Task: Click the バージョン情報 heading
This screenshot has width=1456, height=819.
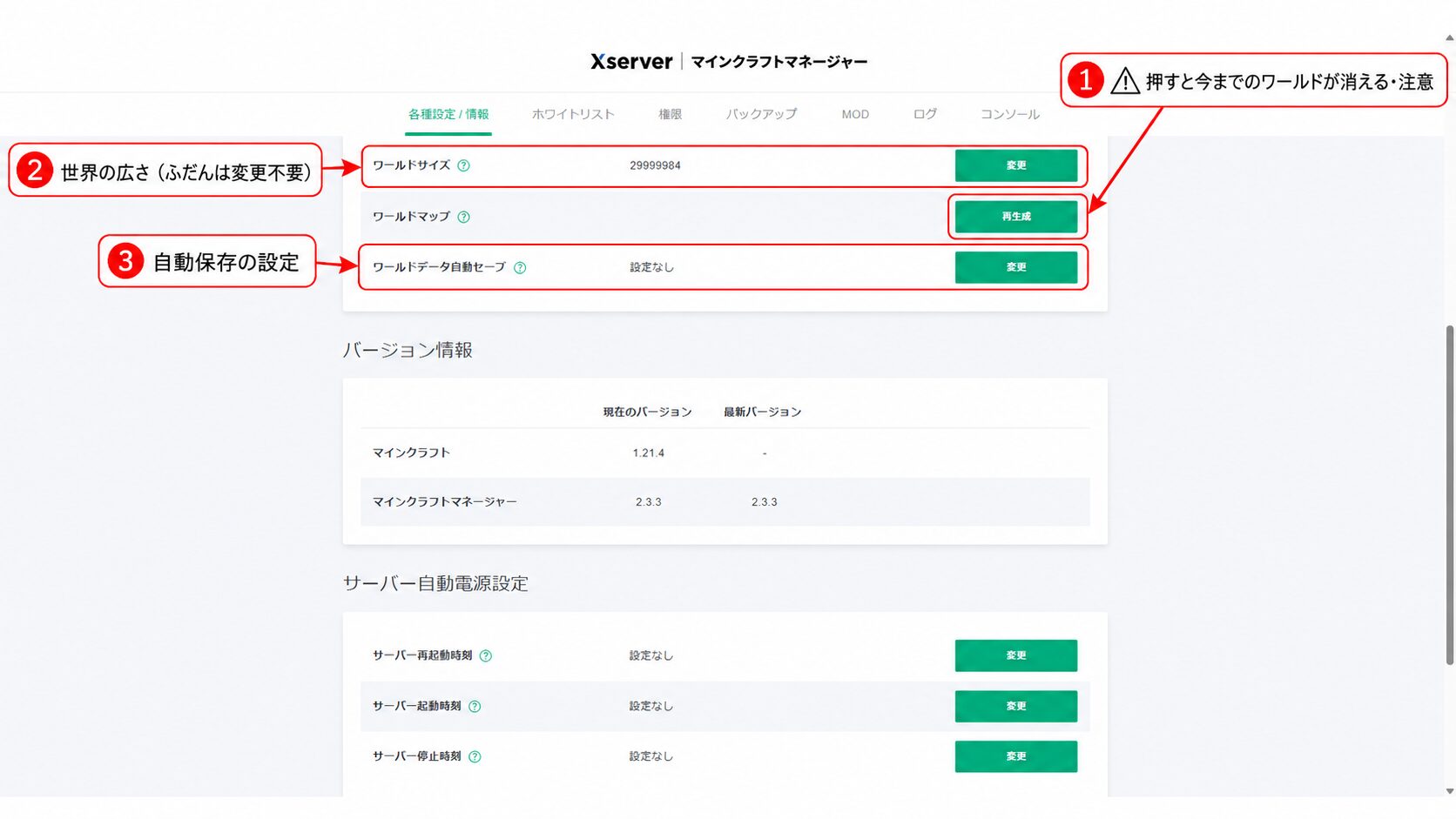Action: 408,350
